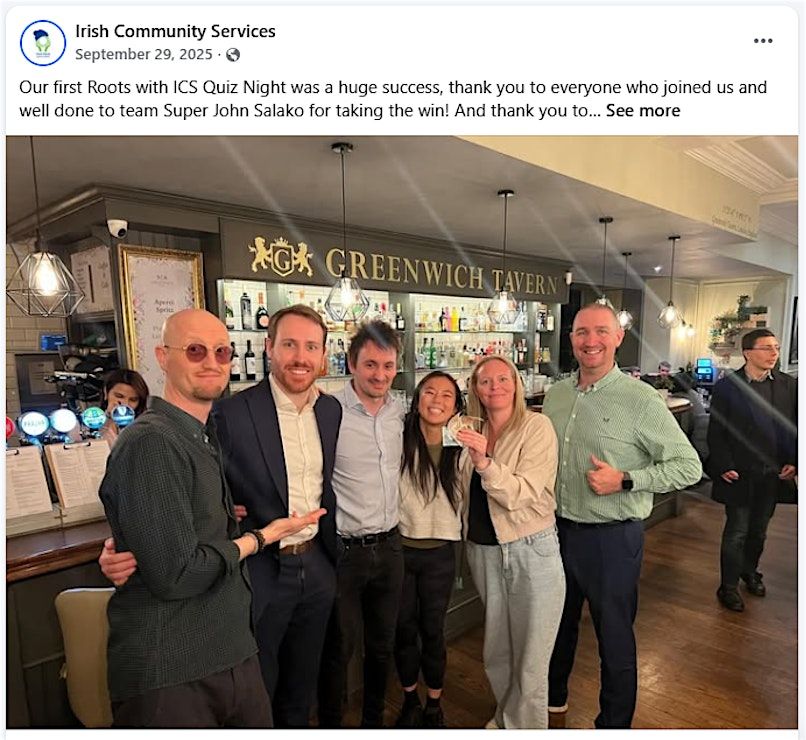Click the globe public audience icon
The height and width of the screenshot is (740, 806).
click(x=233, y=54)
